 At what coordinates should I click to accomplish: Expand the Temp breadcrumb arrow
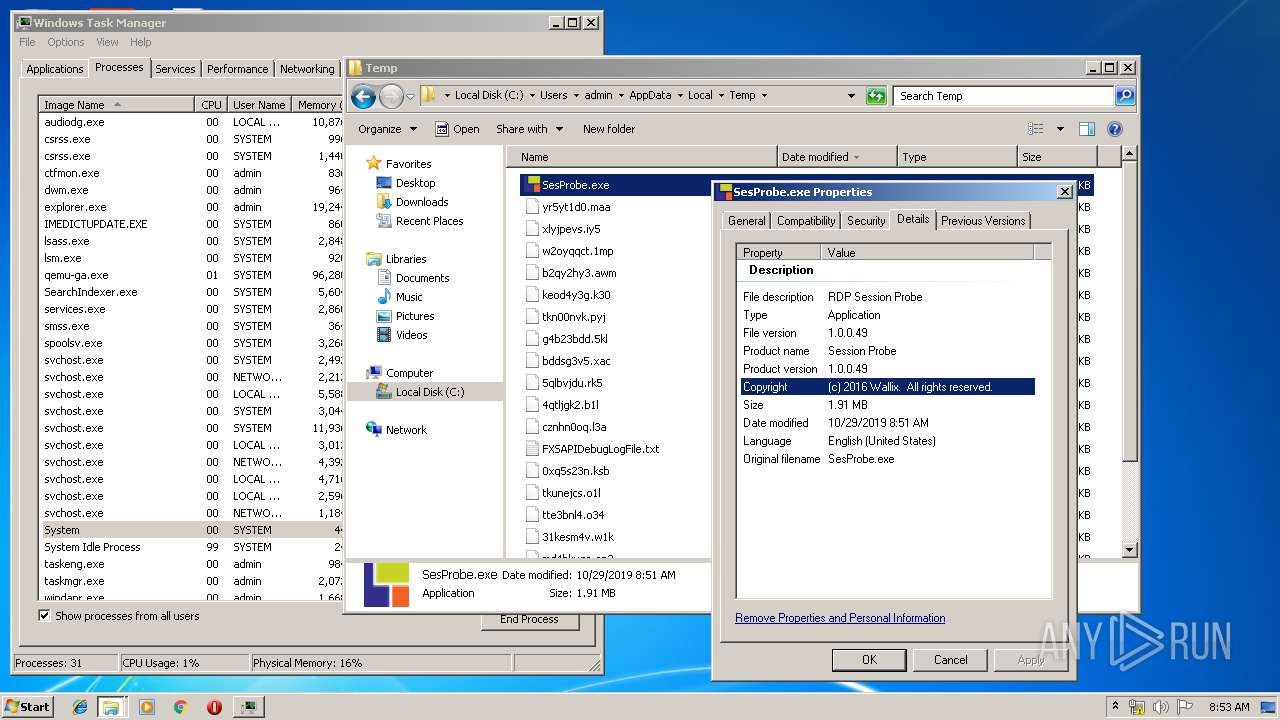coord(764,96)
